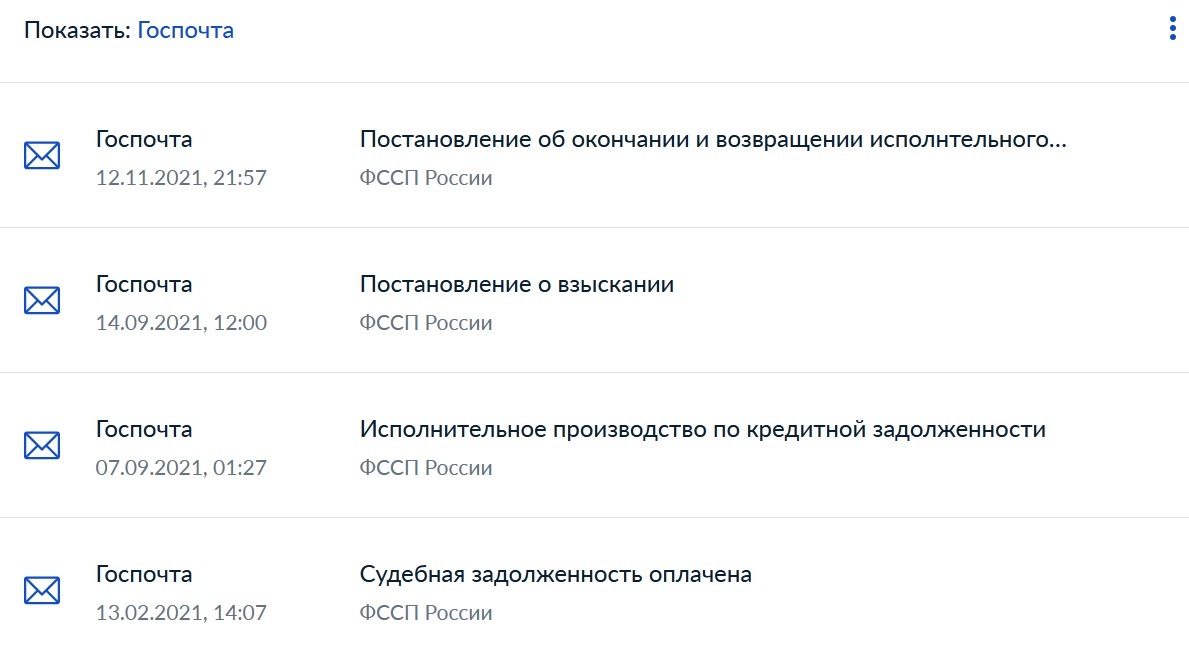The image size is (1189, 645).
Task: Click the timestamp 12.11.2021, 21:57
Action: coord(181,178)
